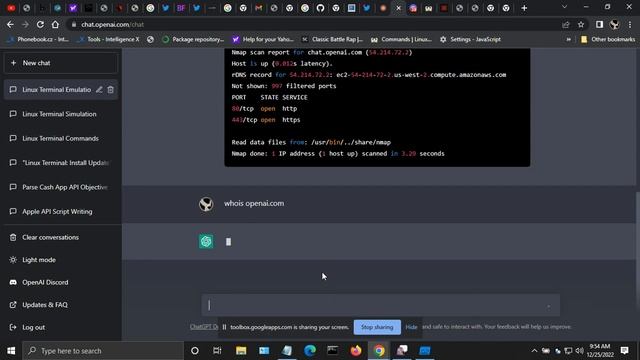
Task: Open Apple API Script Writing chat
Action: click(x=61, y=212)
